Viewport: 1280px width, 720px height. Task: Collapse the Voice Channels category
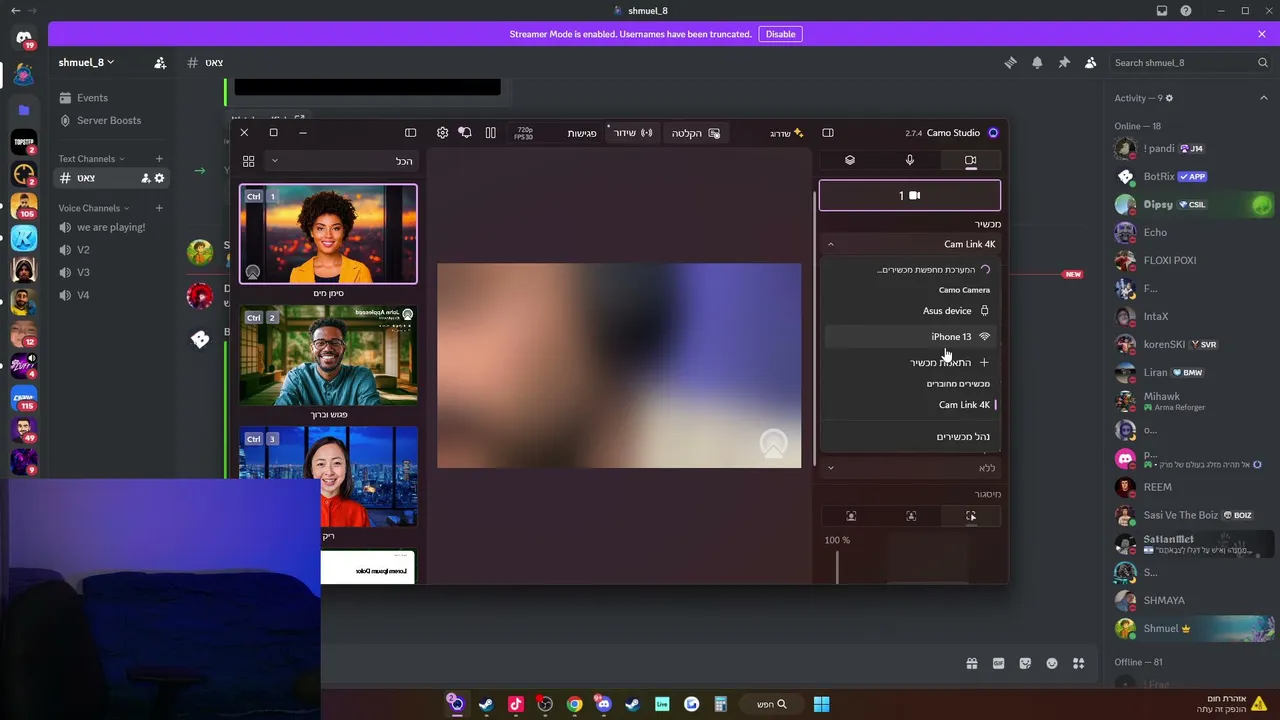94,208
